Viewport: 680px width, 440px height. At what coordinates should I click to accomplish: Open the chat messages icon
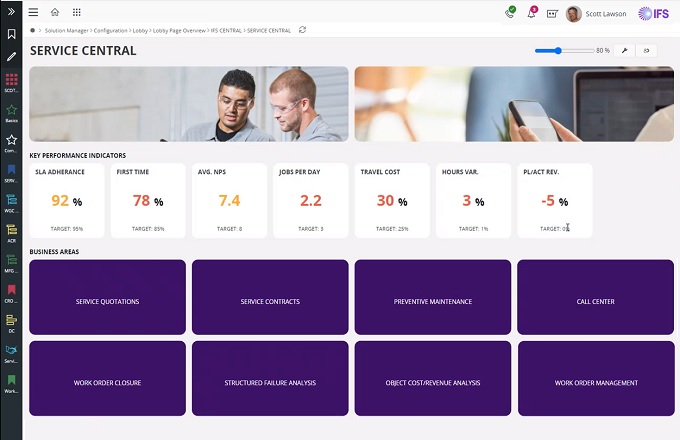pyautogui.click(x=552, y=14)
